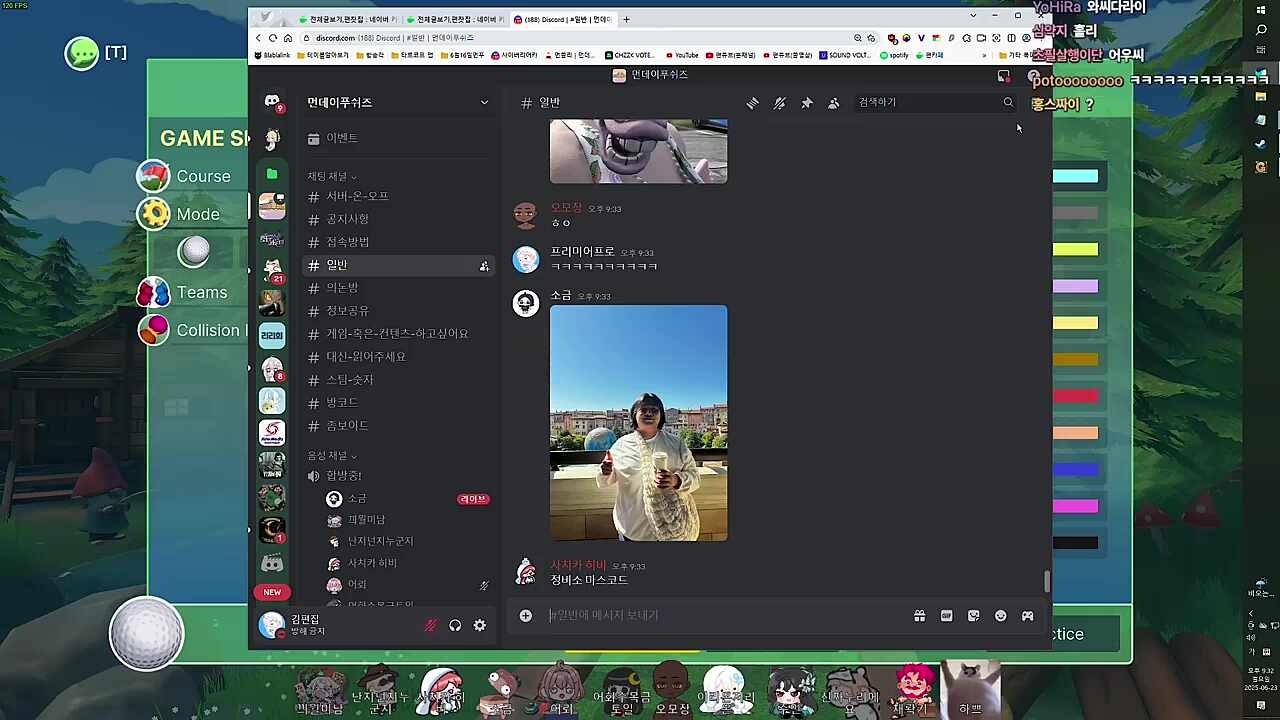Screen dimensions: 1280x720
Task: Collapse the 채팅 채널 category
Action: 332,176
